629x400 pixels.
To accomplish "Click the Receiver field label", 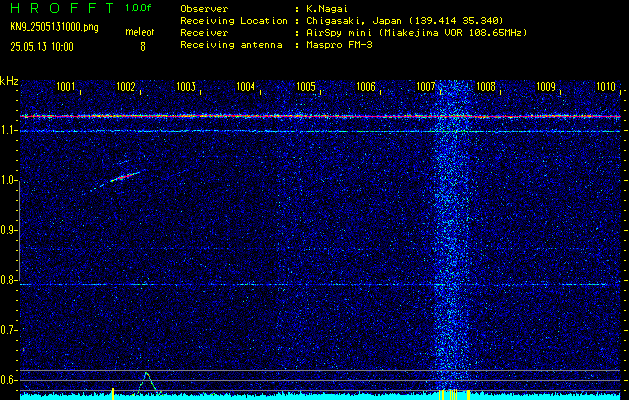I will pos(204,32).
